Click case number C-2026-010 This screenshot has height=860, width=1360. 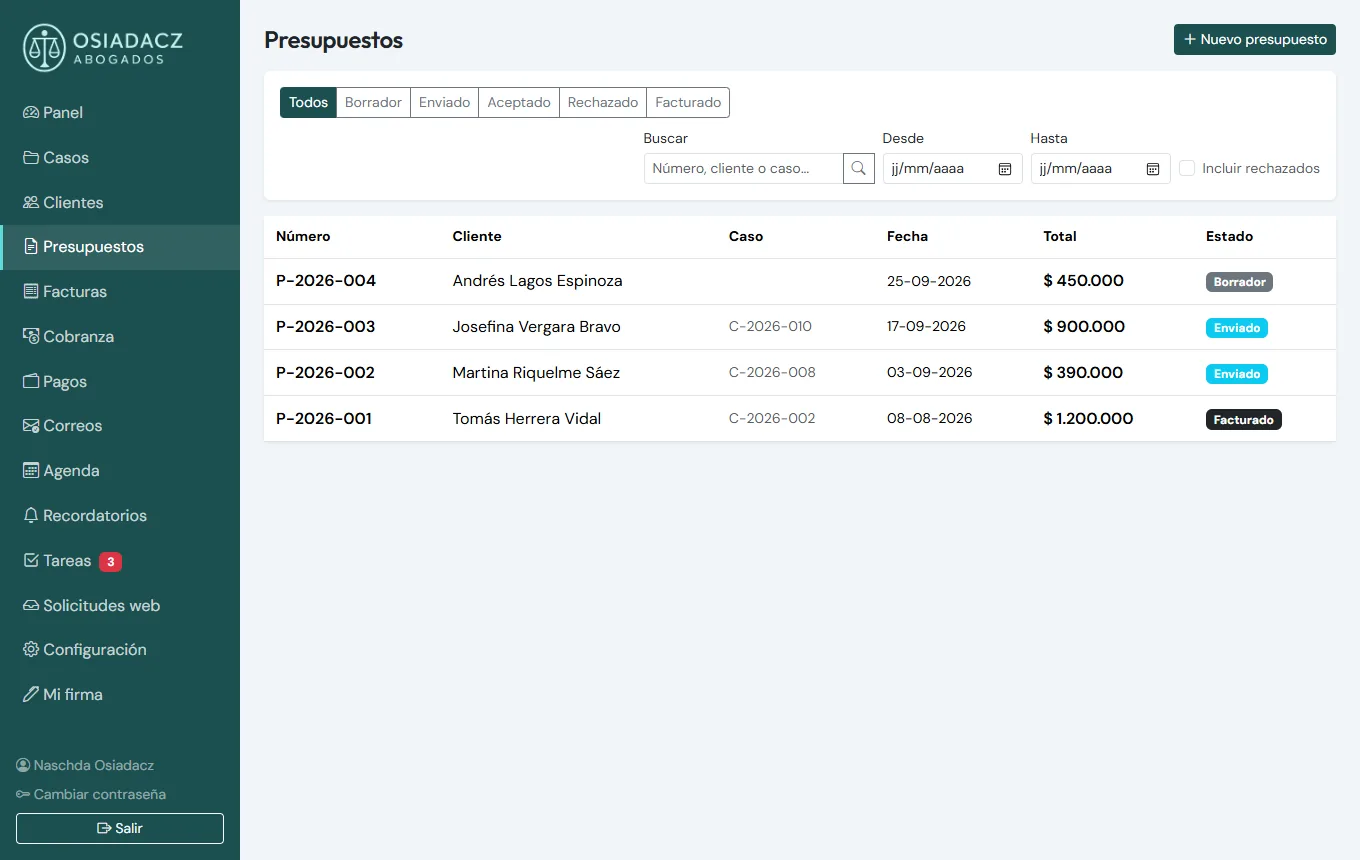point(770,327)
